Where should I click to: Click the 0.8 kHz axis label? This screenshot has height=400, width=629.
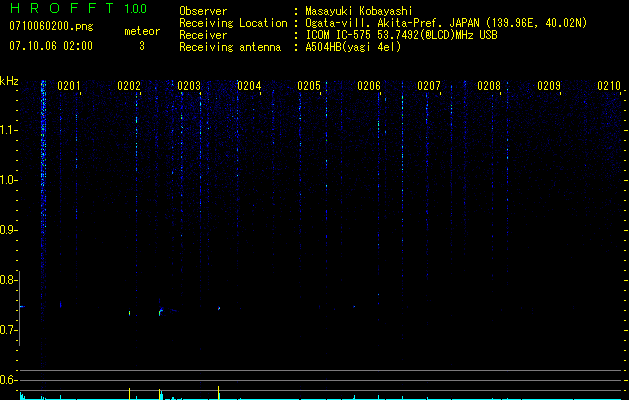pyautogui.click(x=8, y=280)
